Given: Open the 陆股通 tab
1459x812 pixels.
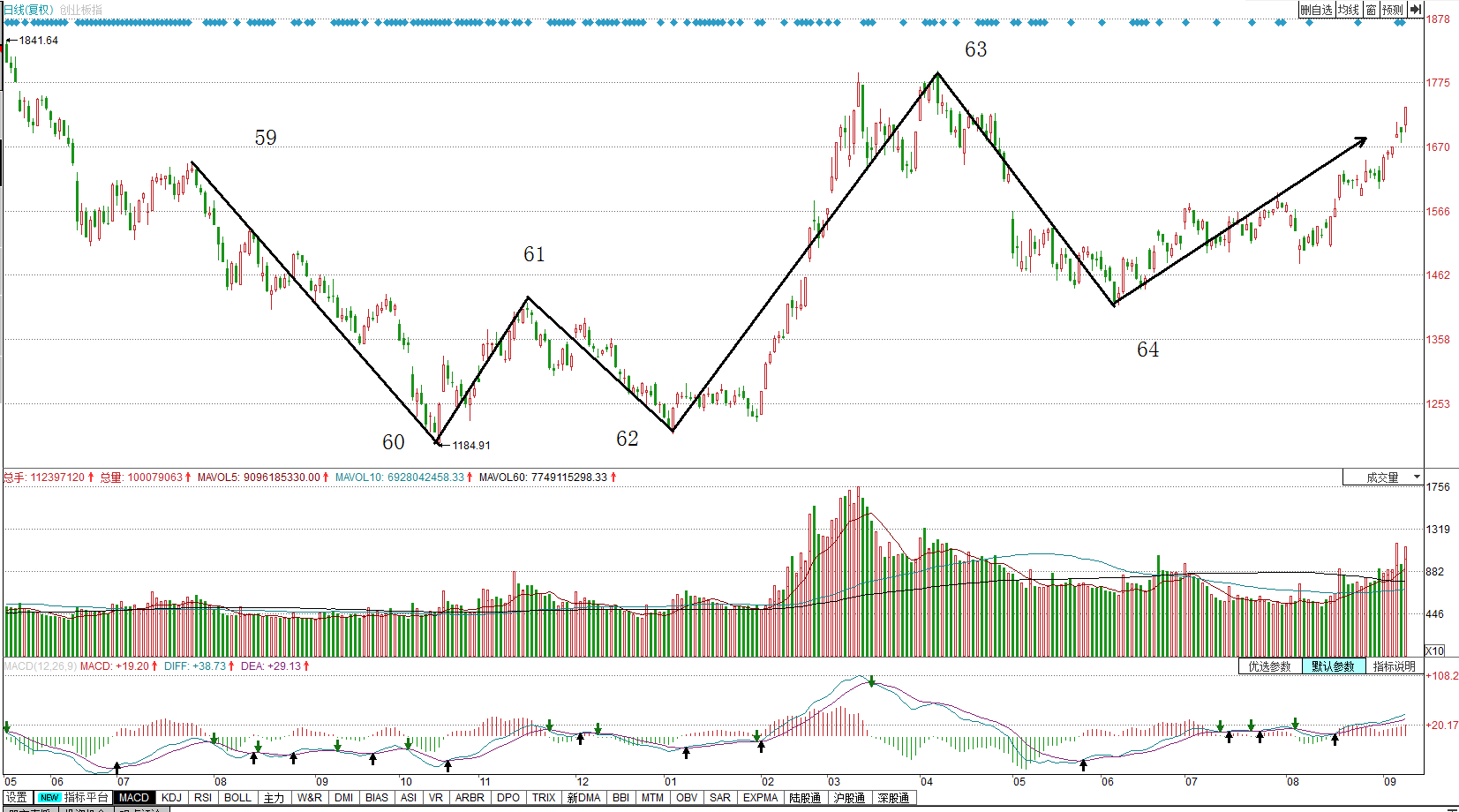Looking at the screenshot, I should tap(805, 797).
